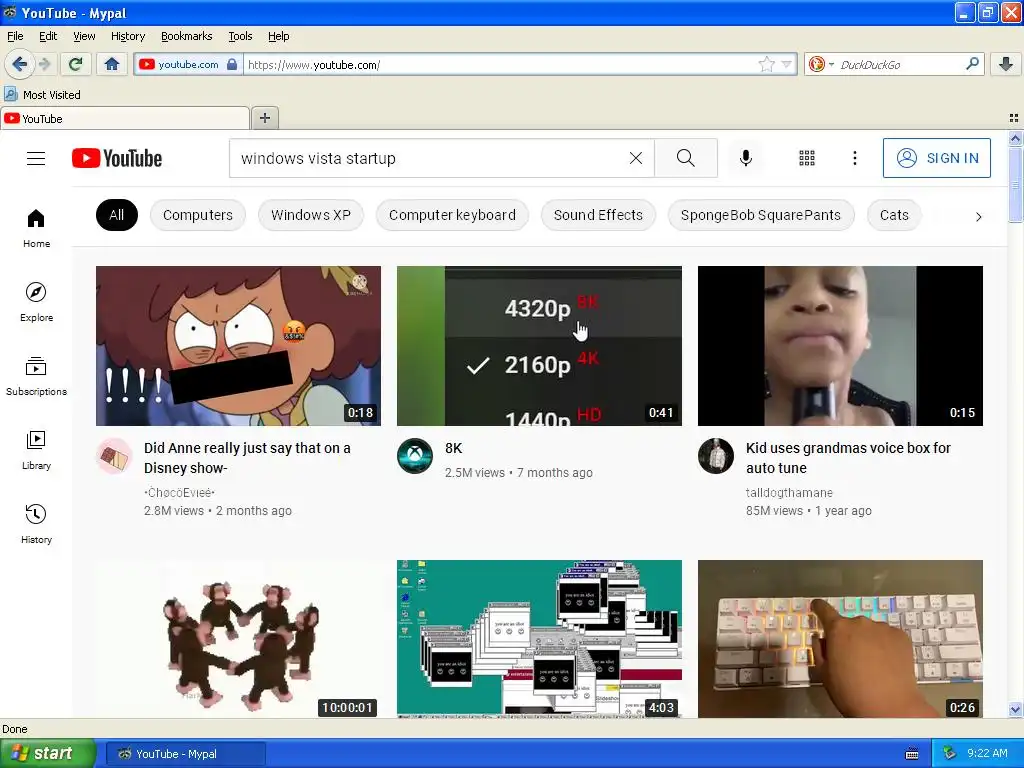Select the All filter chip

pos(117,215)
